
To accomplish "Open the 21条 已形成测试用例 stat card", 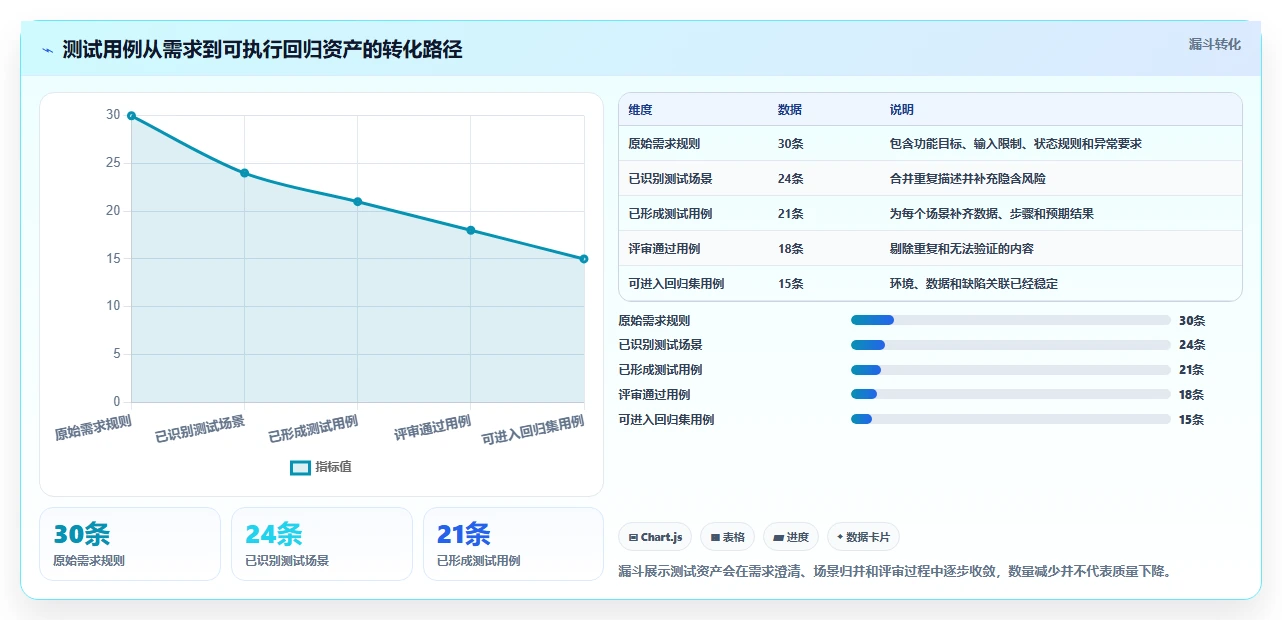I will (x=514, y=544).
